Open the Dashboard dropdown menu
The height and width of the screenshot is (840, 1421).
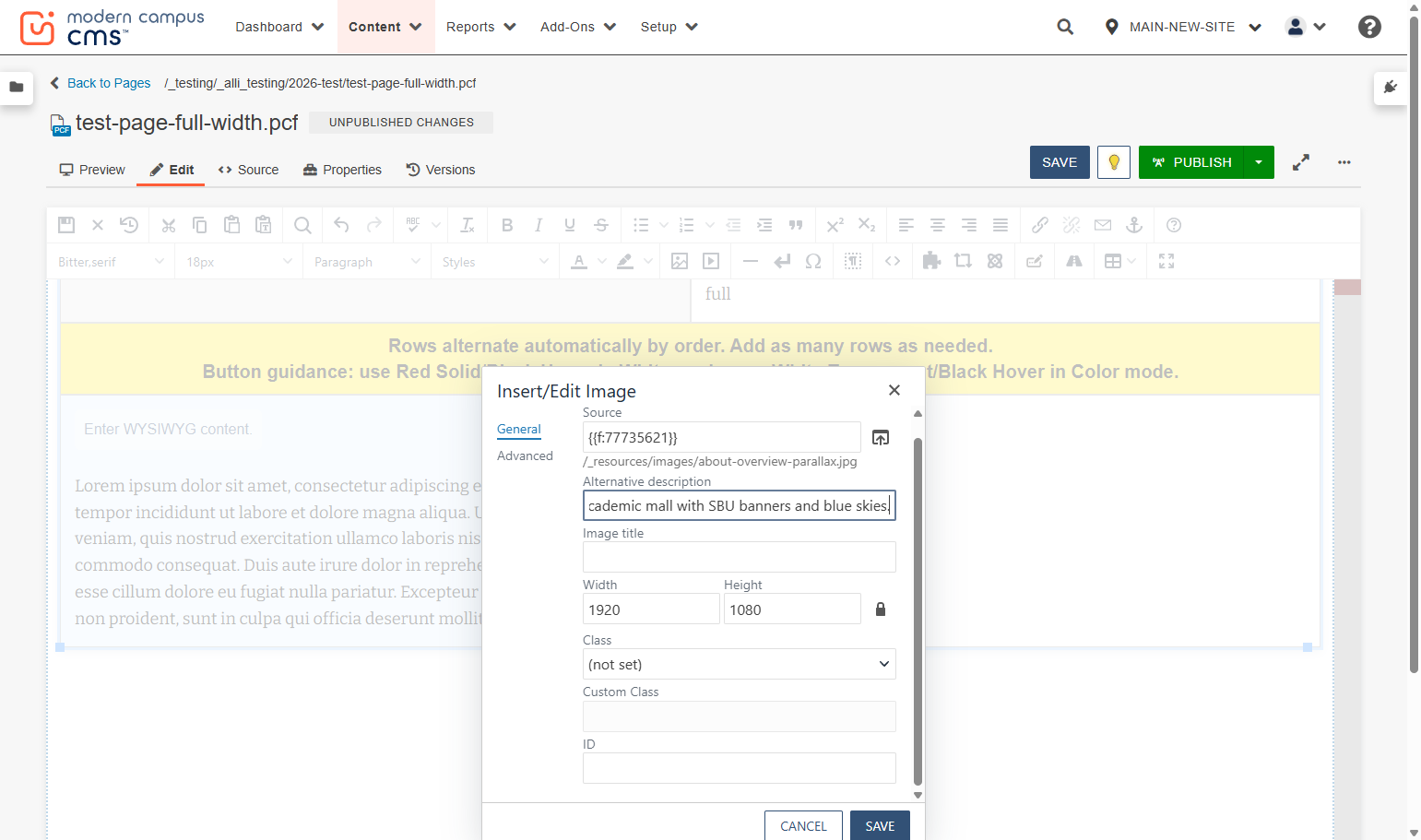(279, 27)
